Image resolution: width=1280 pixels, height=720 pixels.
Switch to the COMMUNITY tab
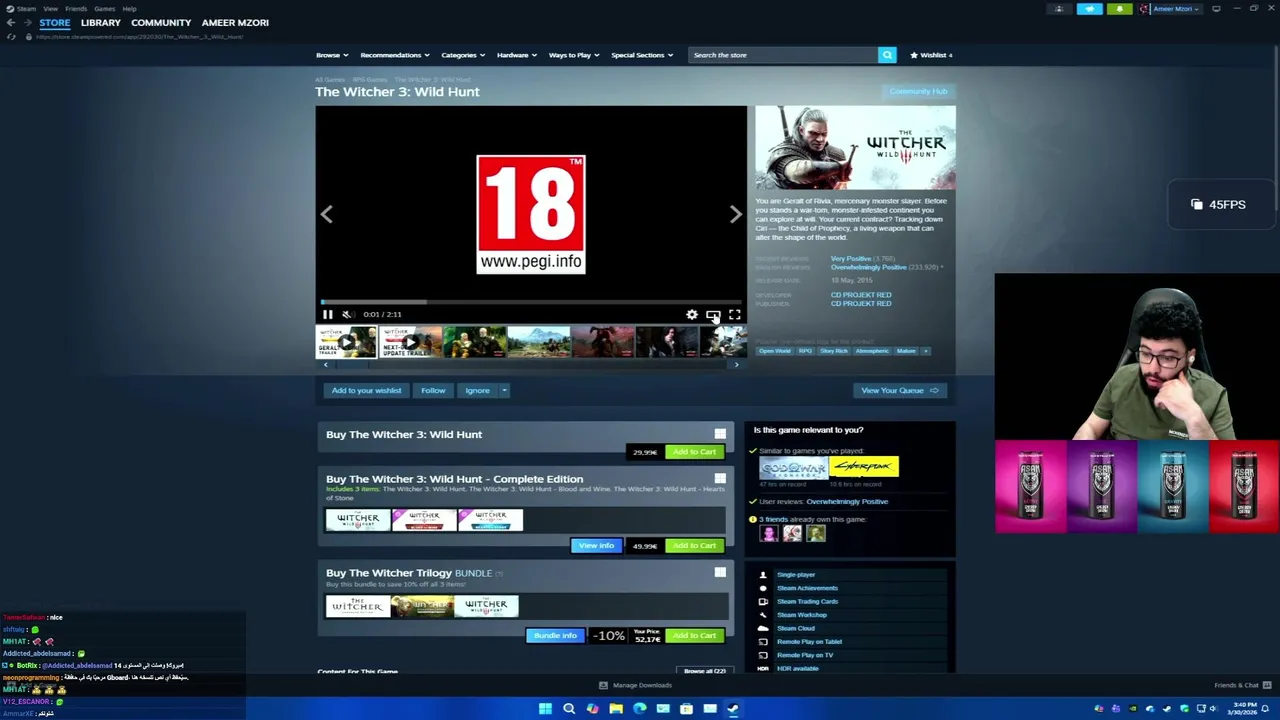161,22
